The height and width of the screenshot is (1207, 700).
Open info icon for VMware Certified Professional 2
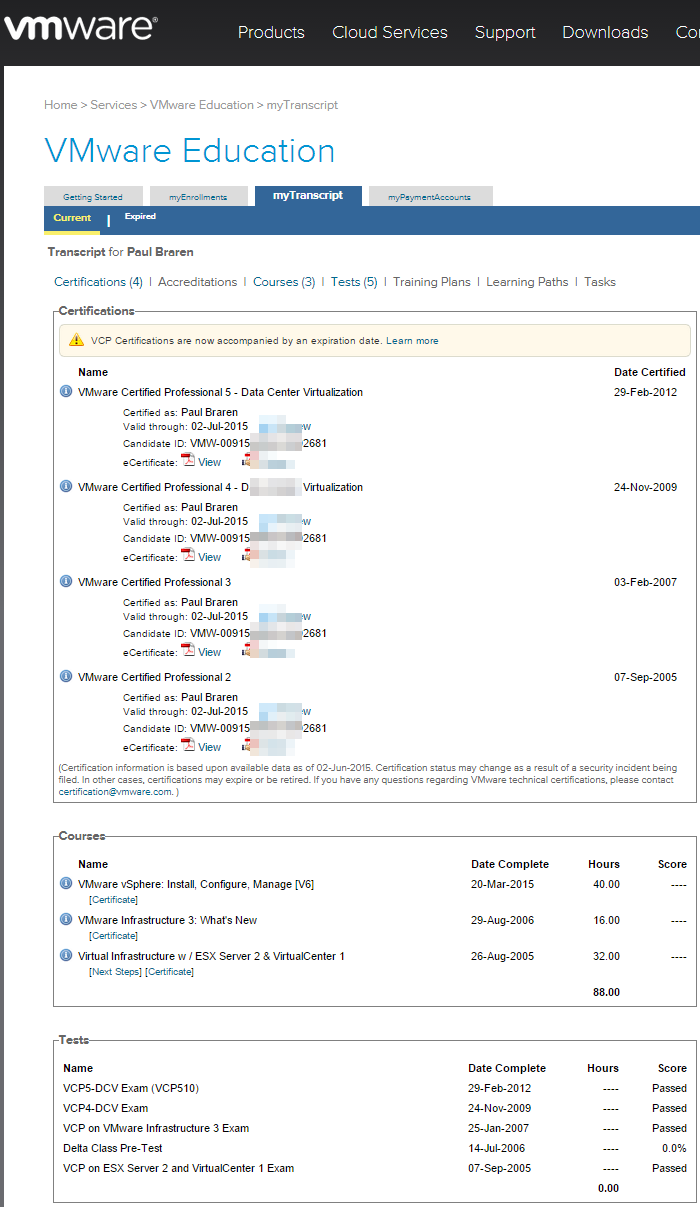point(66,677)
